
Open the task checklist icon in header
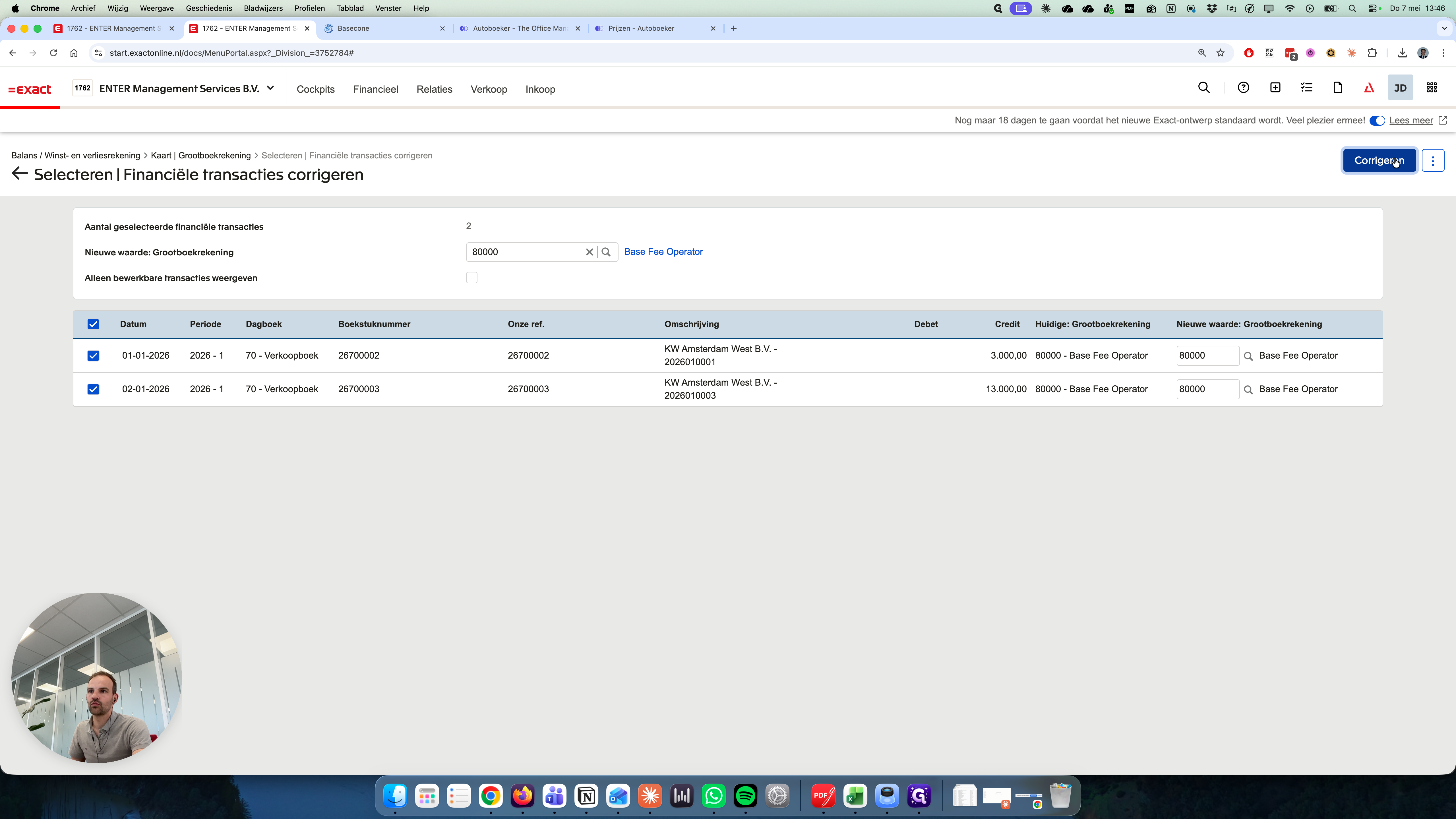point(1307,88)
